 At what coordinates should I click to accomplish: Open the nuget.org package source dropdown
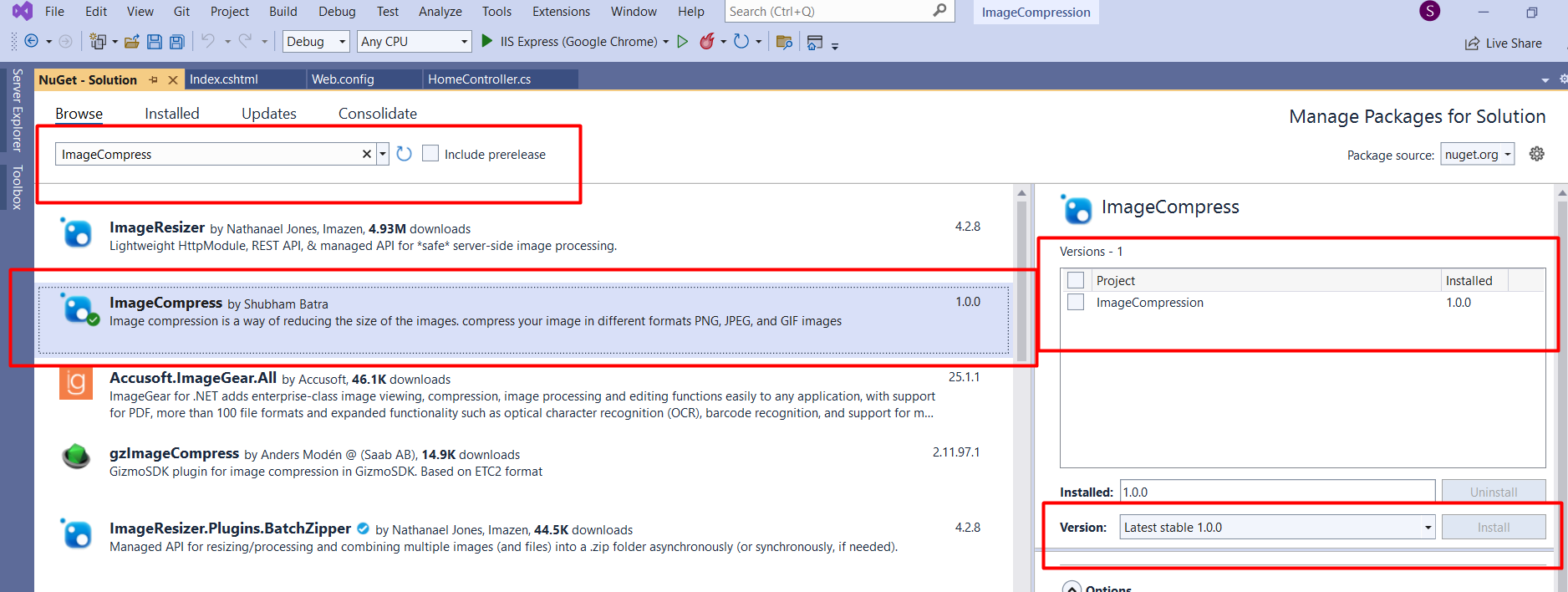[x=1477, y=154]
